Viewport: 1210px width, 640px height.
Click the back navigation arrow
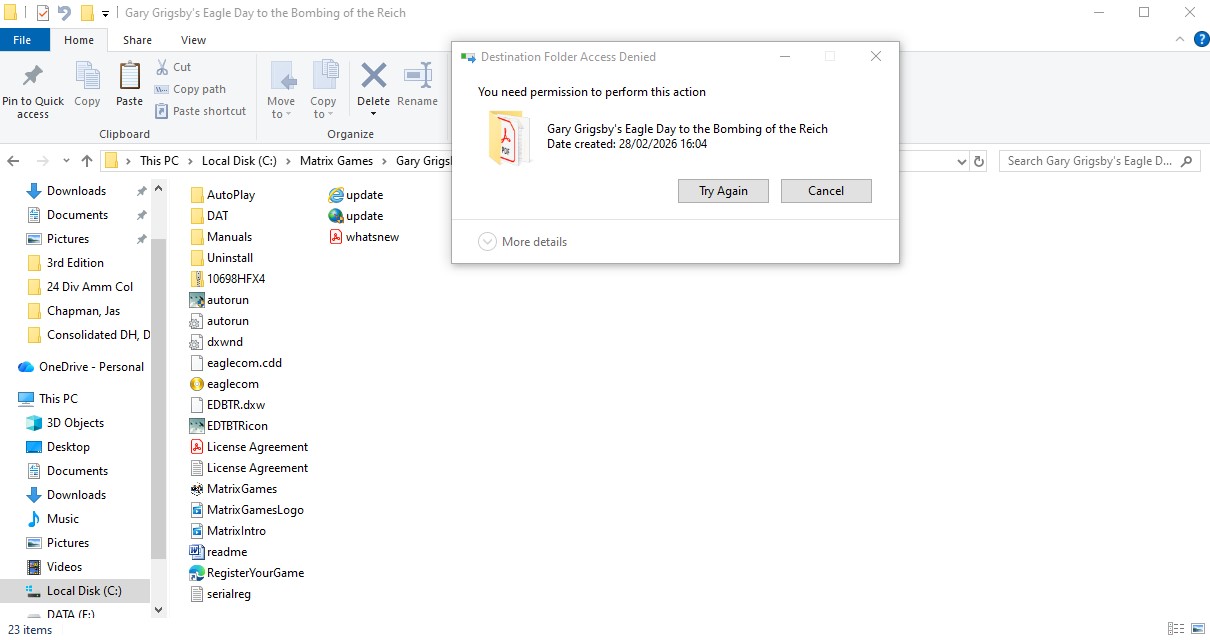(x=13, y=160)
